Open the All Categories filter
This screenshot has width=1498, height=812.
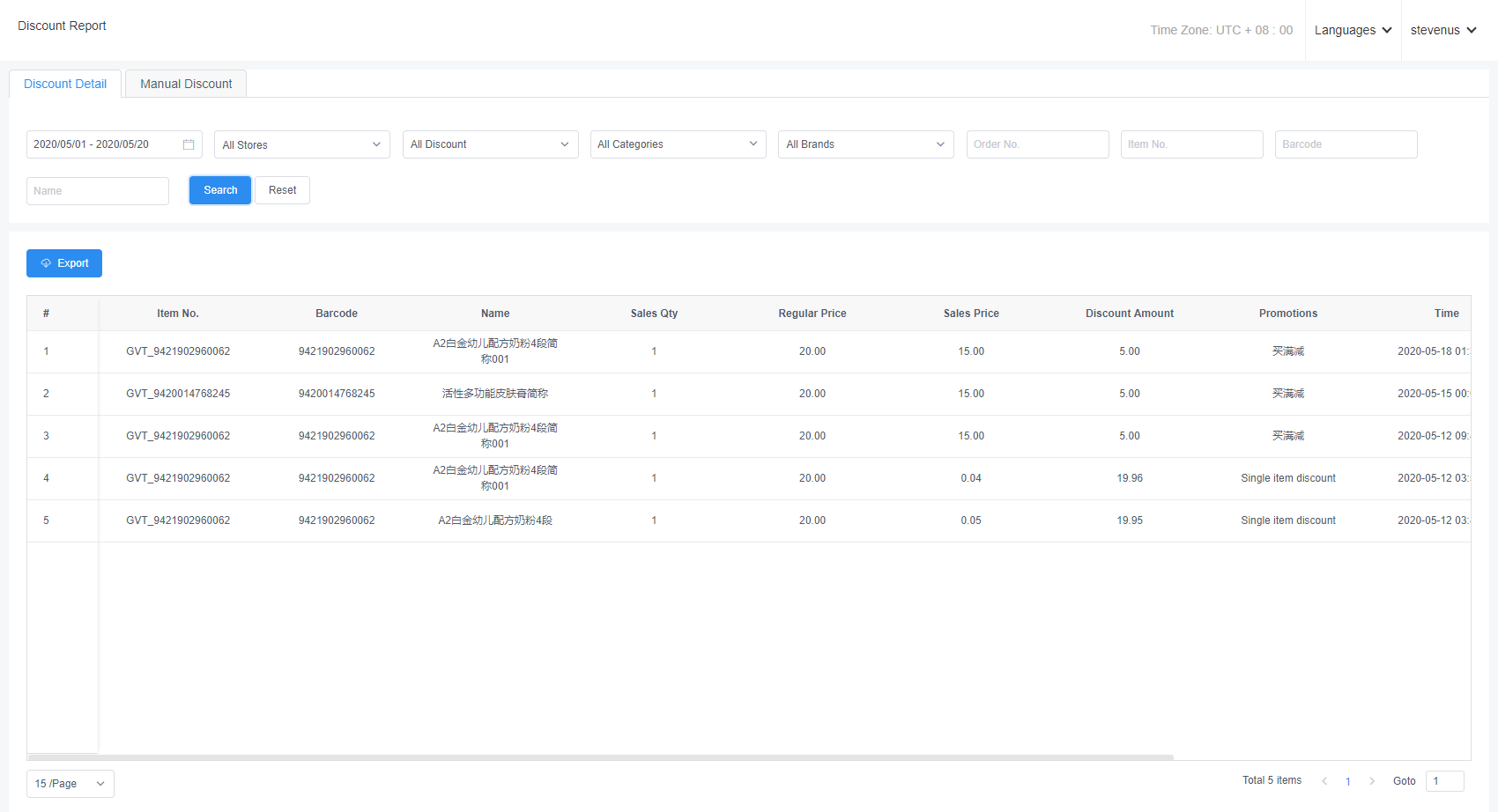[678, 144]
